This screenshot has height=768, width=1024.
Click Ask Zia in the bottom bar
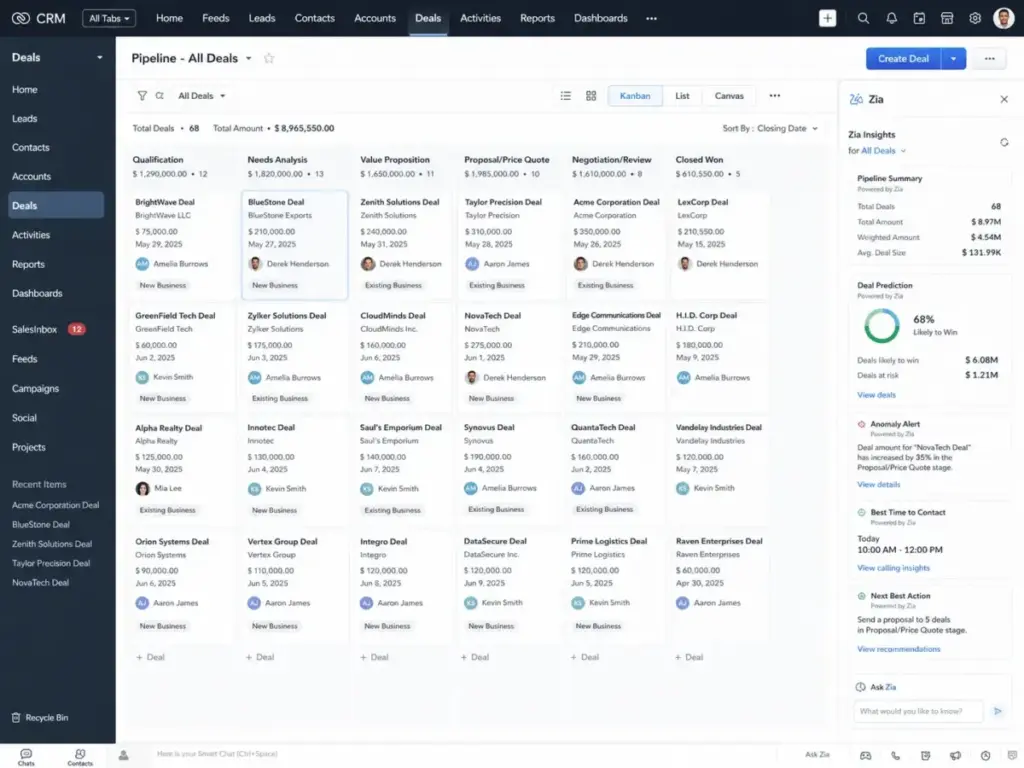(817, 755)
